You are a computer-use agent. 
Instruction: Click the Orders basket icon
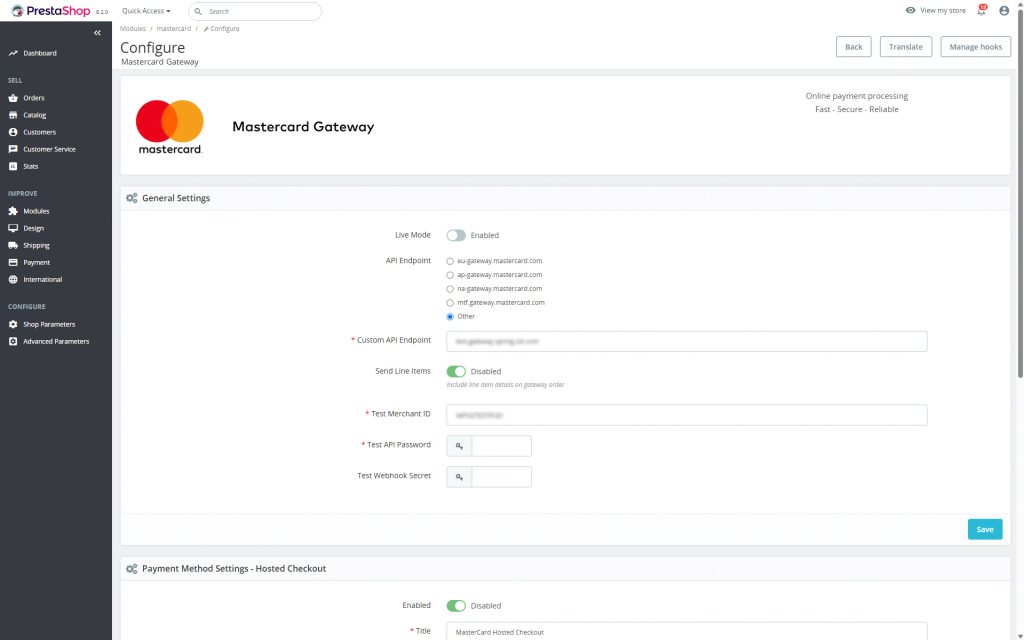[x=13, y=98]
